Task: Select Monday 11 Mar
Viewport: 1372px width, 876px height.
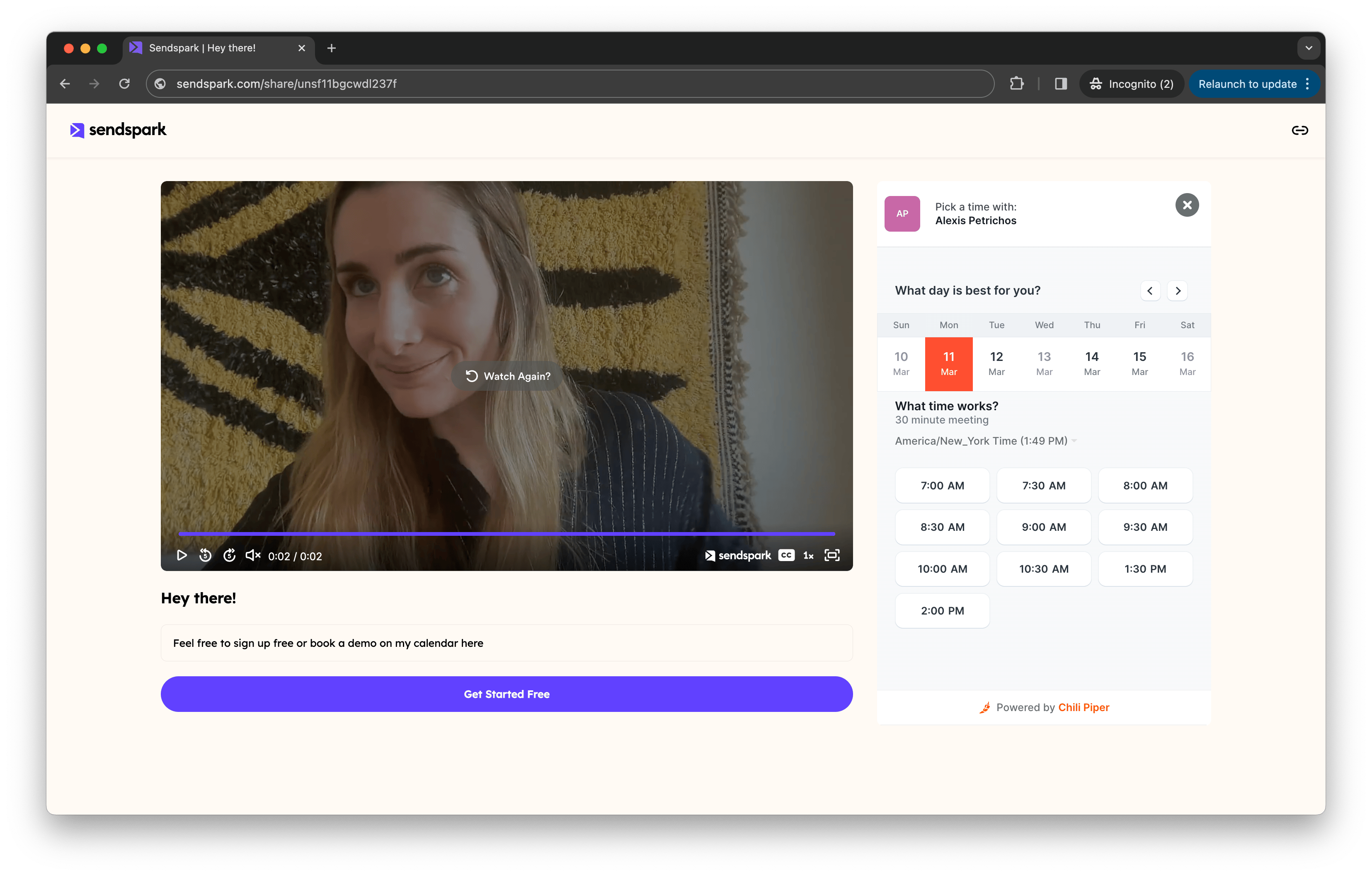Action: [x=949, y=363]
